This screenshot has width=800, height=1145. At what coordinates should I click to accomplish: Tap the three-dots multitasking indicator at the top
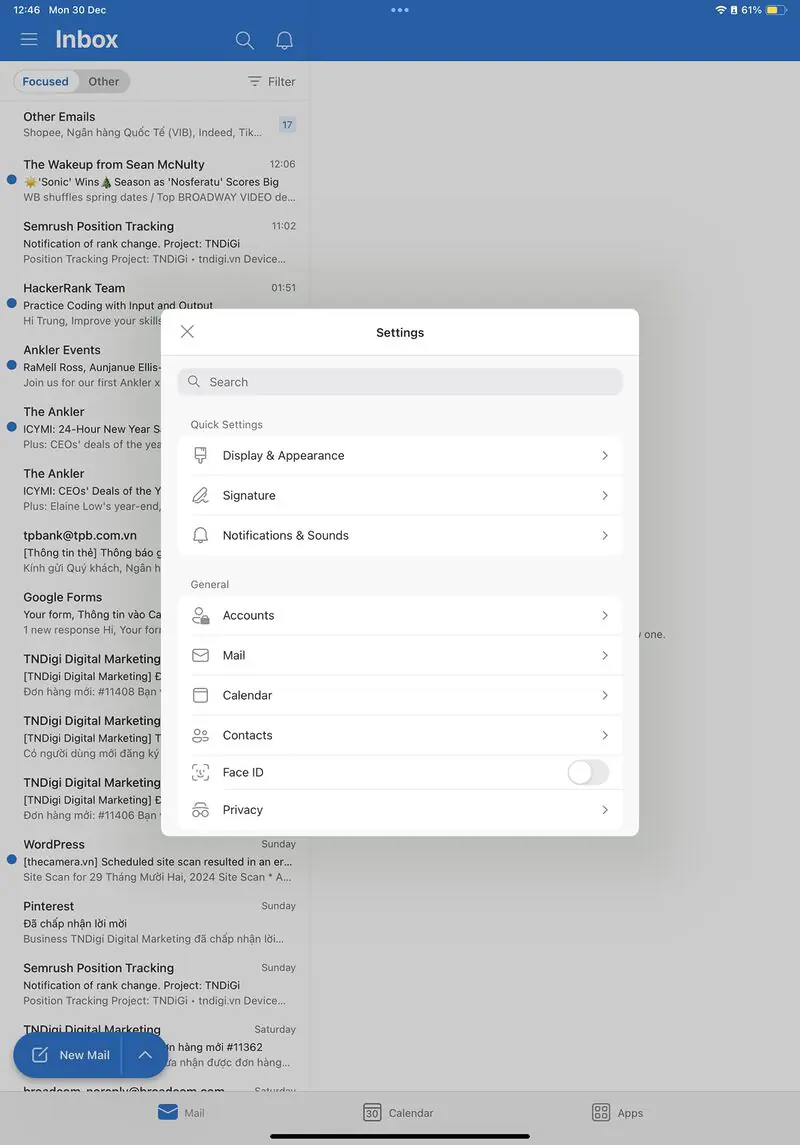[400, 10]
